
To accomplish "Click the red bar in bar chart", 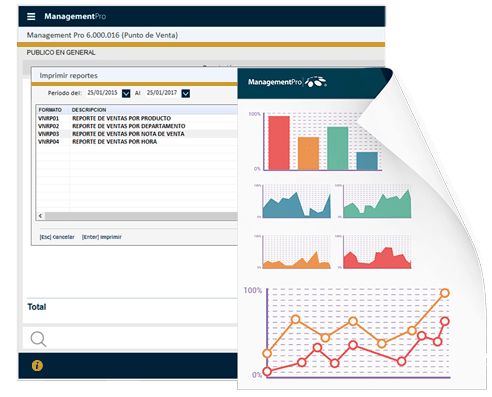I will pos(279,143).
